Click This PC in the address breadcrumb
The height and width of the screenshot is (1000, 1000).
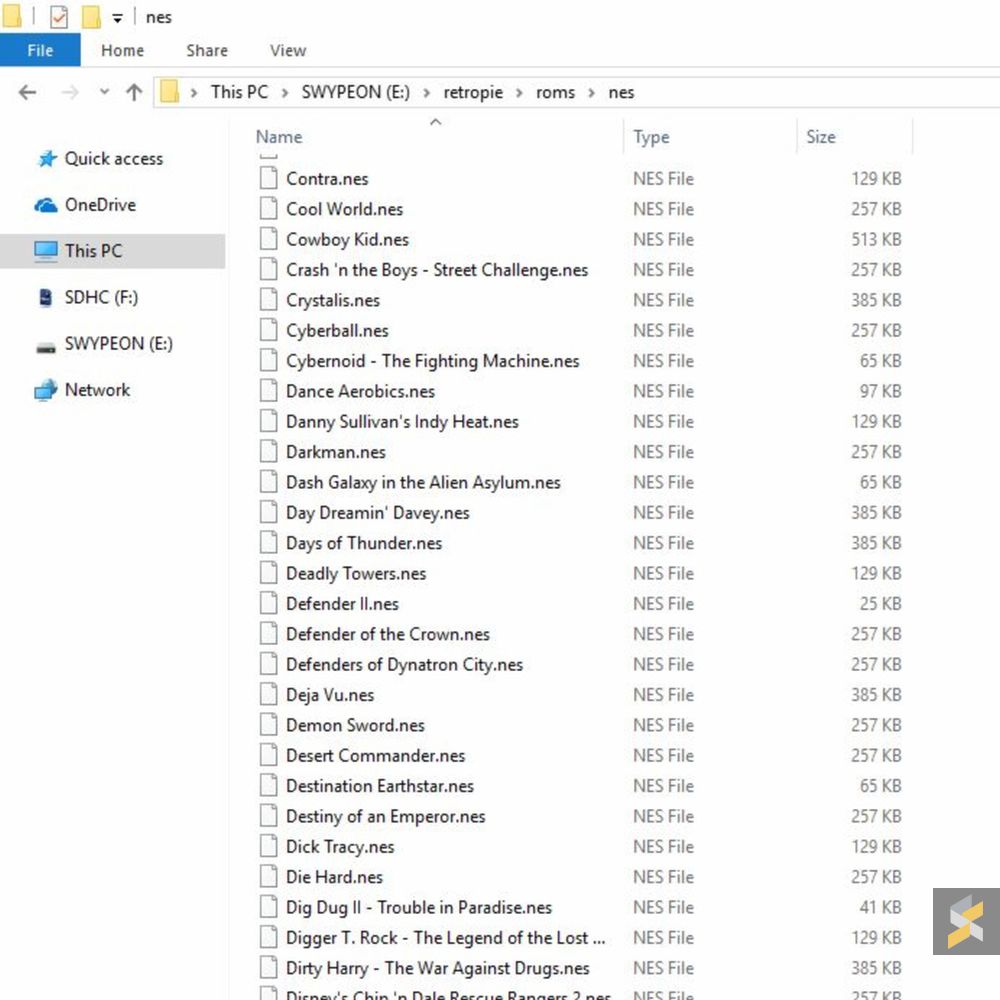(x=240, y=92)
